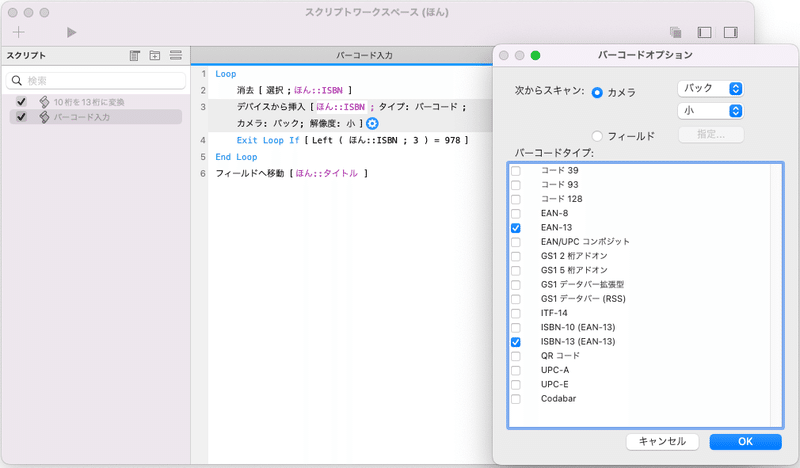Image resolution: width=800 pixels, height=468 pixels.
Task: Click the new folder icon in script pane
Action: point(155,56)
